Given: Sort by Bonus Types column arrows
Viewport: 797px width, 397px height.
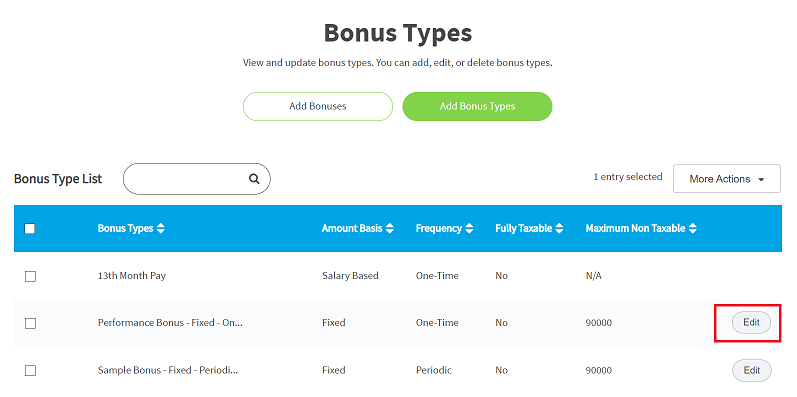Looking at the screenshot, I should [161, 229].
